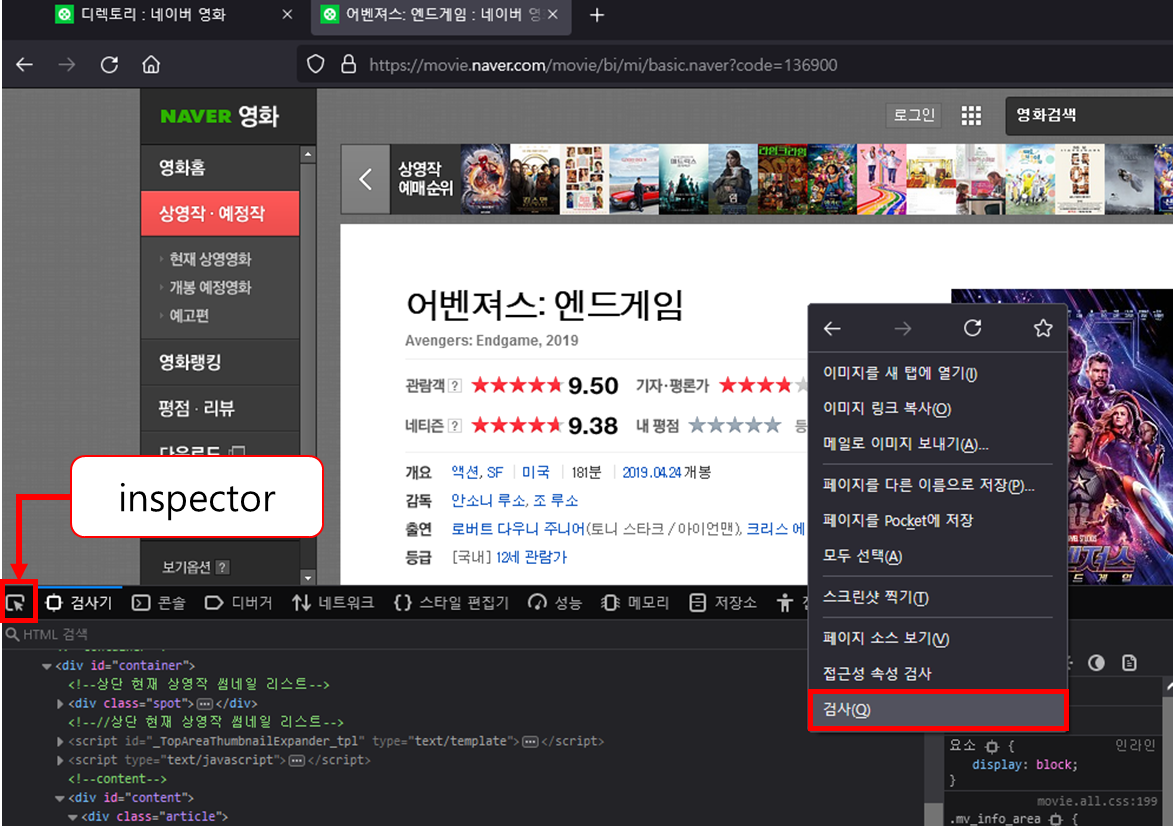Open the 성능 performance tab
The width and height of the screenshot is (1173, 826).
coord(554,602)
